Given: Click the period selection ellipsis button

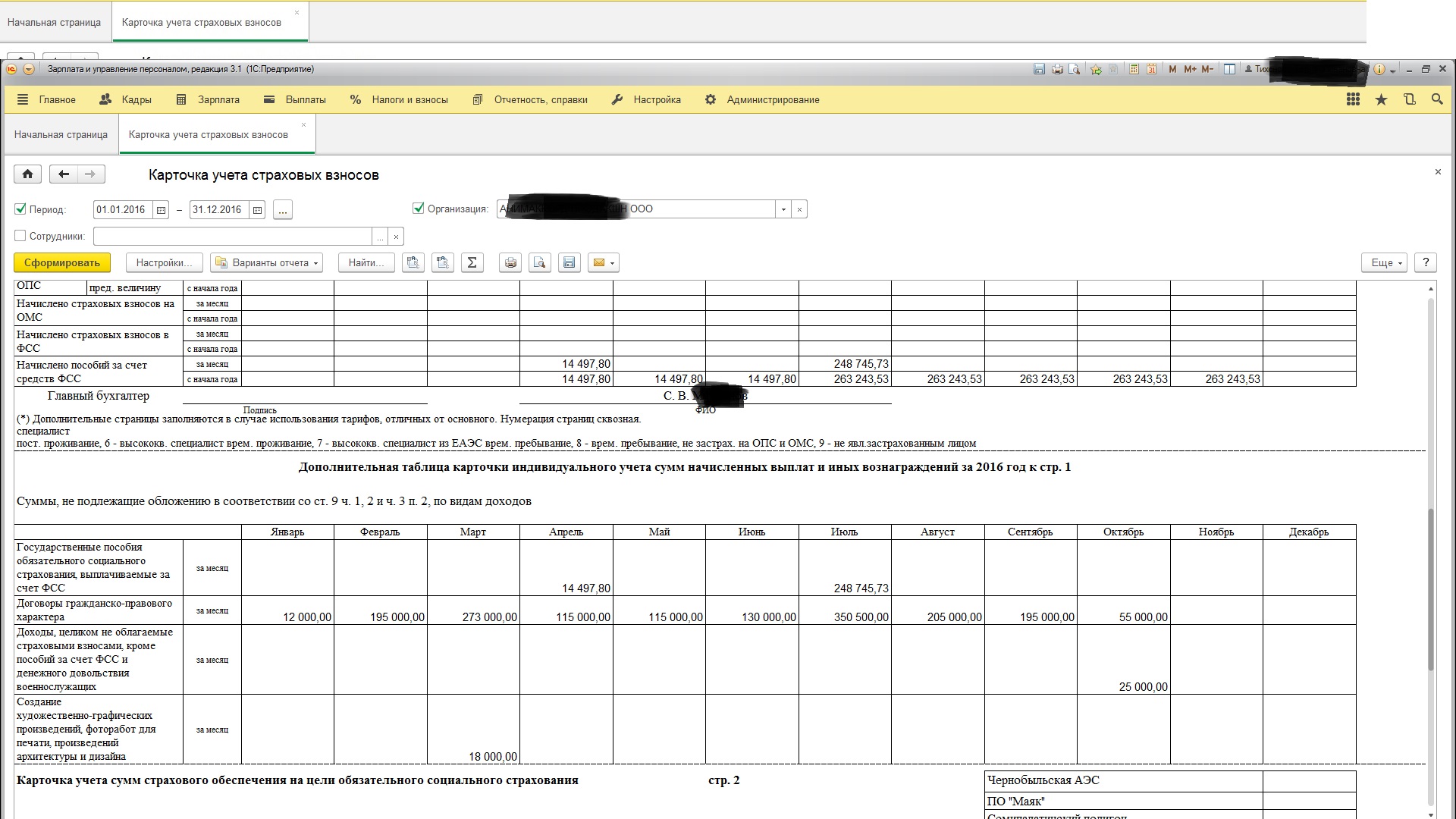Looking at the screenshot, I should (x=283, y=210).
